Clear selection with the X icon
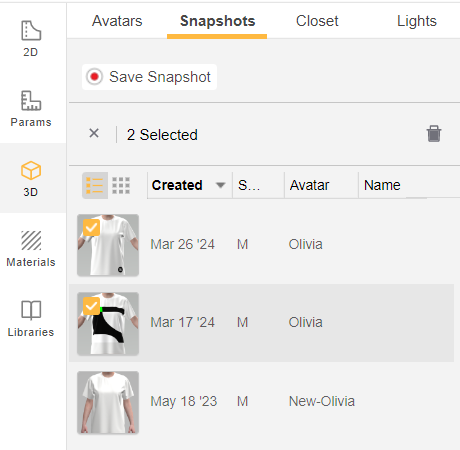The height and width of the screenshot is (450, 460). 94,133
